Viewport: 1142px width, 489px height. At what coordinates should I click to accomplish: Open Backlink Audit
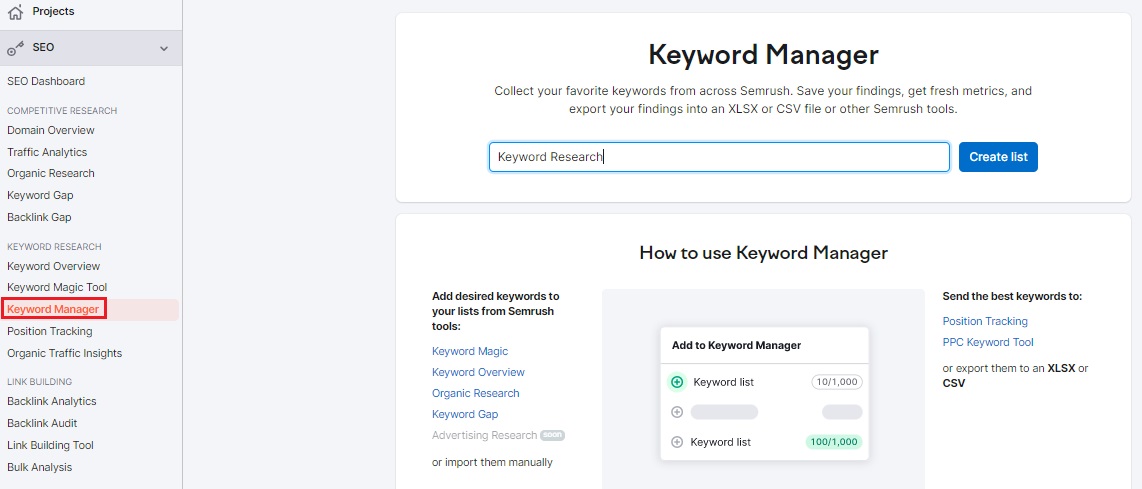[x=42, y=423]
